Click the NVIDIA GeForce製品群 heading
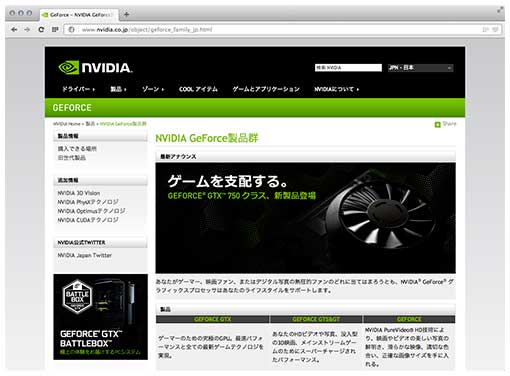 tap(207, 138)
